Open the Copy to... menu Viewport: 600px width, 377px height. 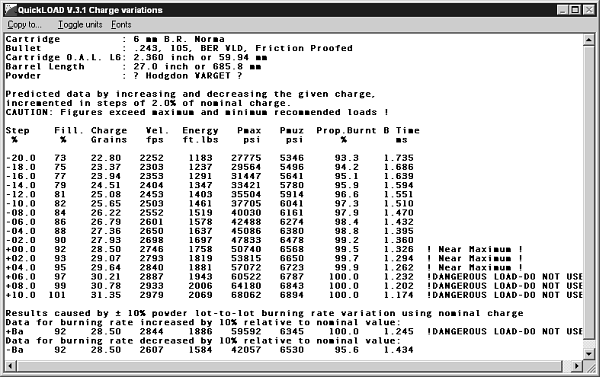(24, 24)
